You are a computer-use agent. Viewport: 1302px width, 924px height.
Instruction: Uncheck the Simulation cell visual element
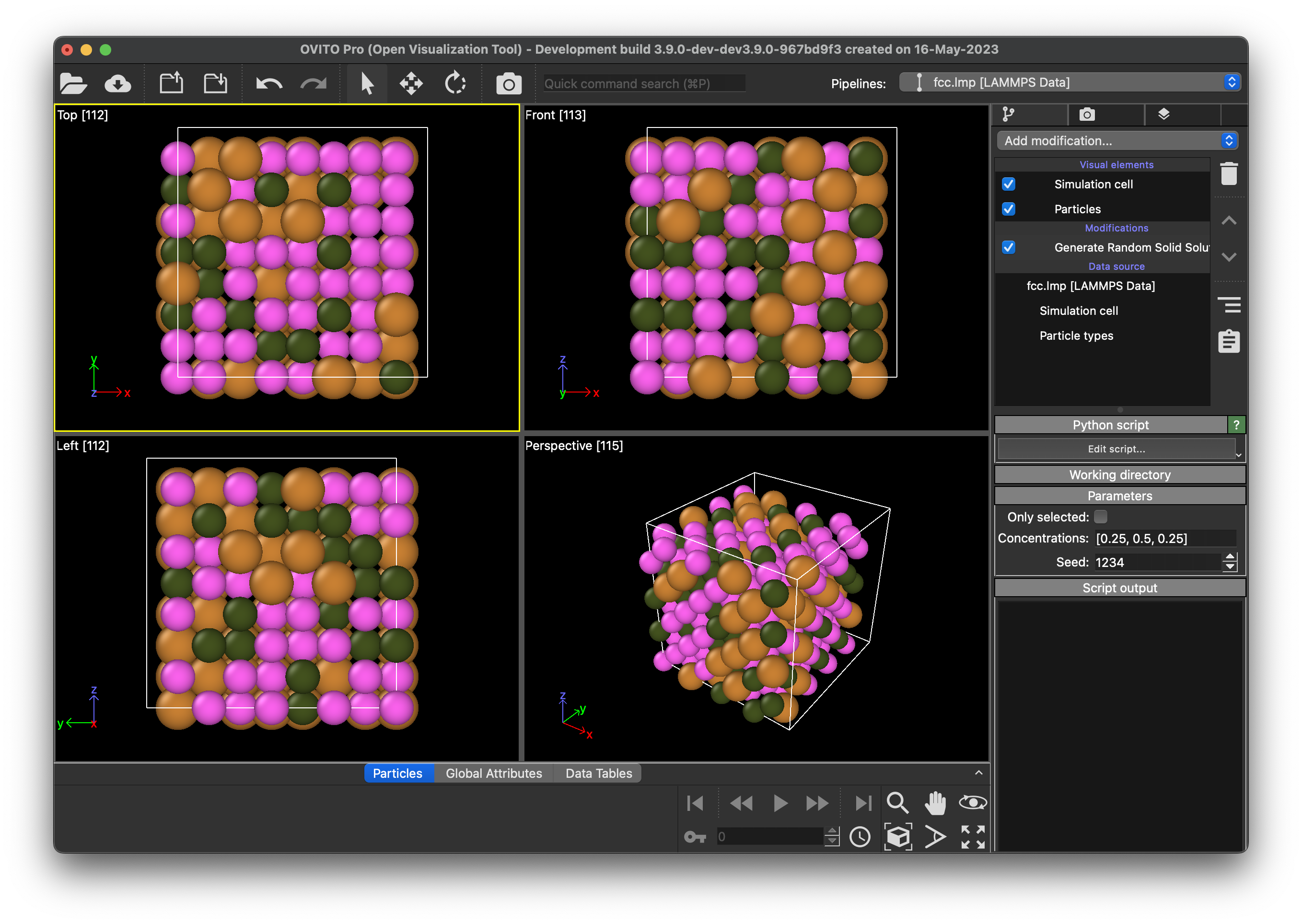[x=1008, y=185]
